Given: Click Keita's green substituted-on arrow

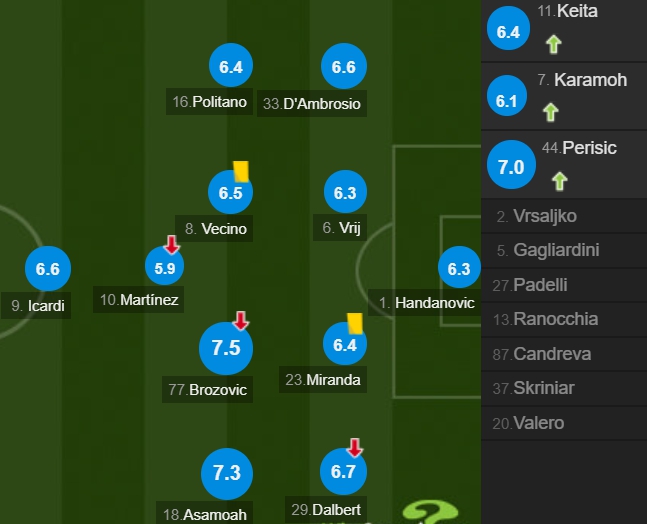Looking at the screenshot, I should (554, 44).
